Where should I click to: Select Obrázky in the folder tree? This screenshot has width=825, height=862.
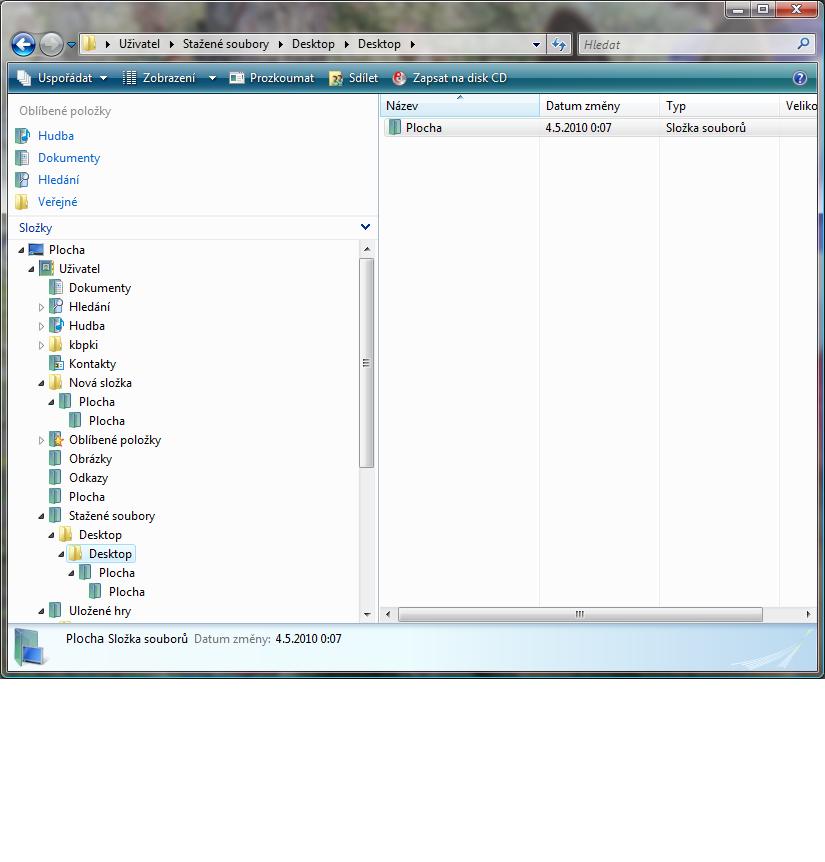click(x=90, y=459)
